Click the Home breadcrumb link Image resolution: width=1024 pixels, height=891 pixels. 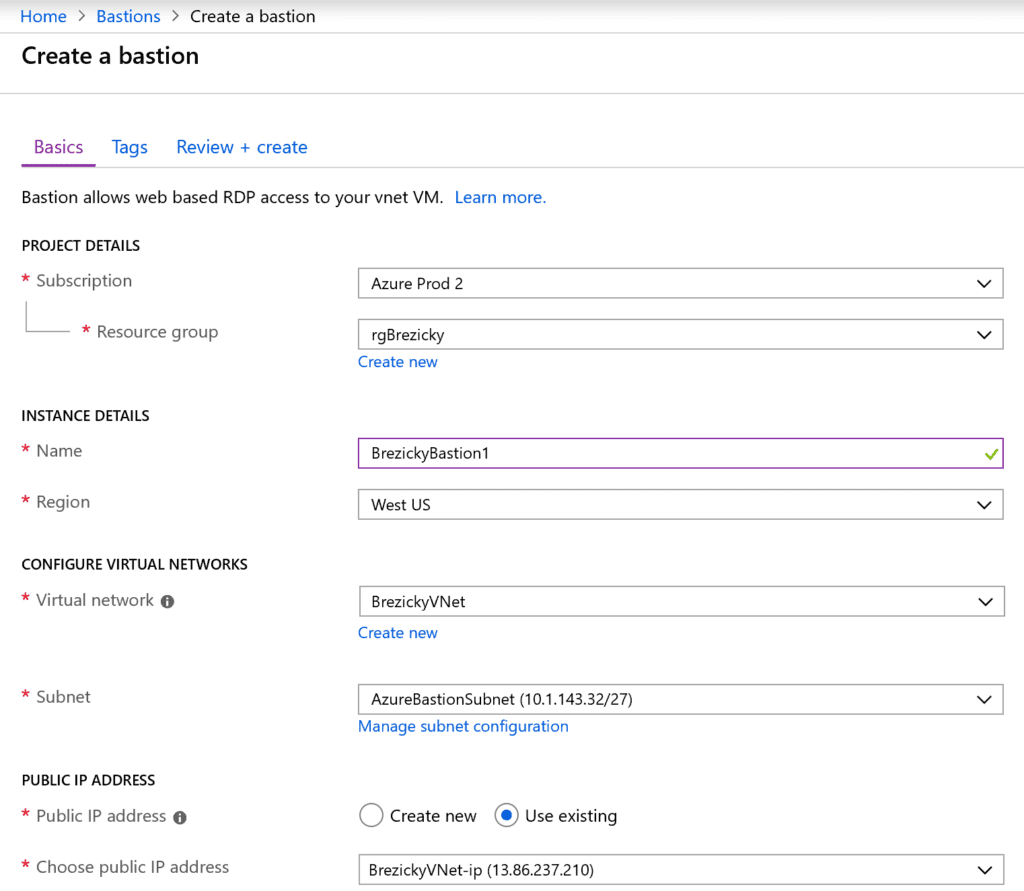pos(43,16)
